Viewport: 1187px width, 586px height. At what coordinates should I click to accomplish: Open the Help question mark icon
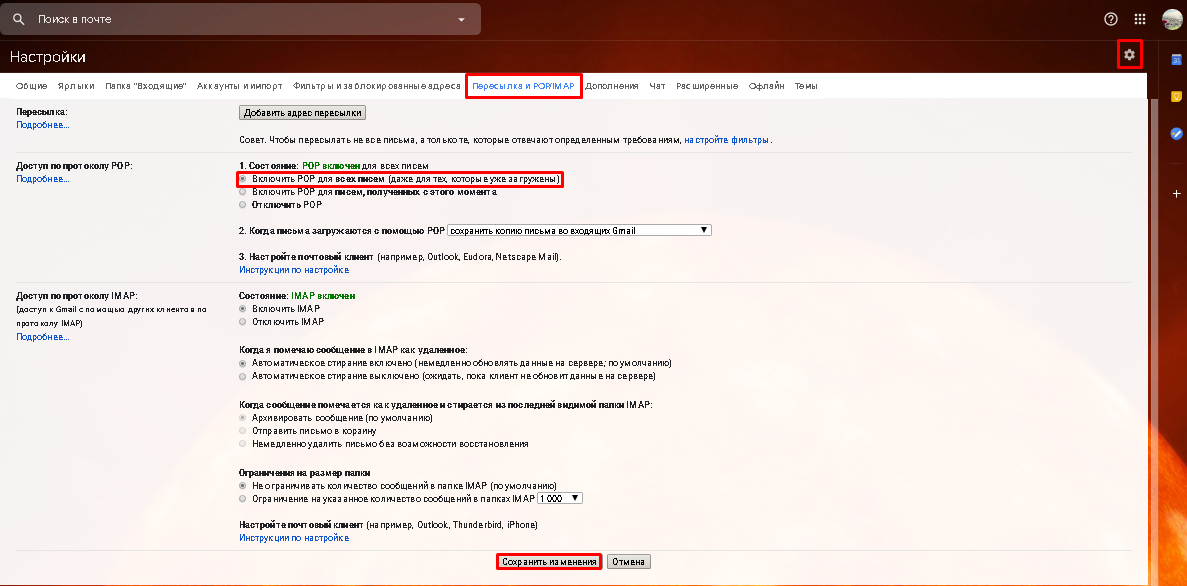click(x=1111, y=19)
